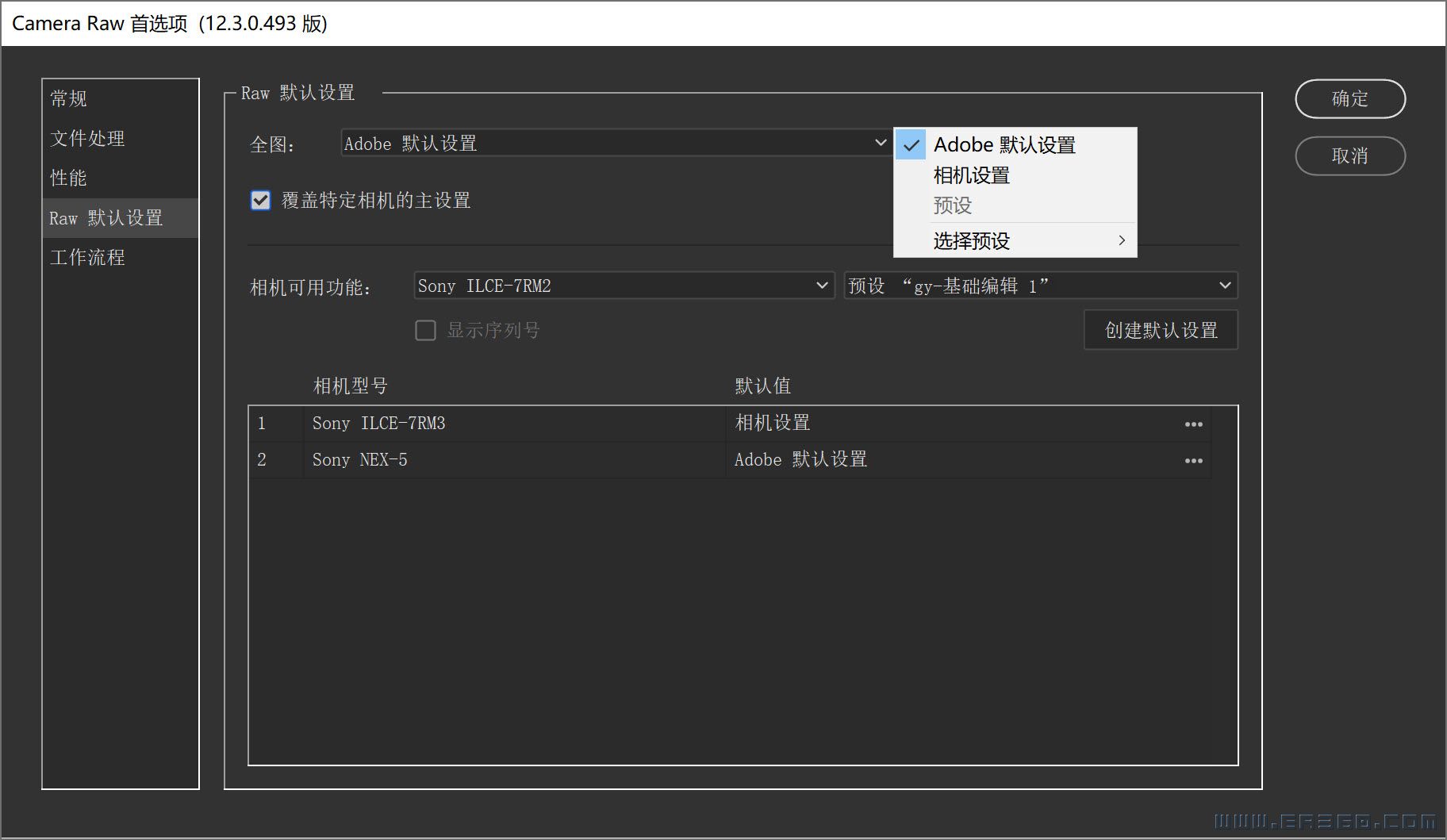
Task: Open the 全图 default settings dropdown
Action: click(616, 144)
